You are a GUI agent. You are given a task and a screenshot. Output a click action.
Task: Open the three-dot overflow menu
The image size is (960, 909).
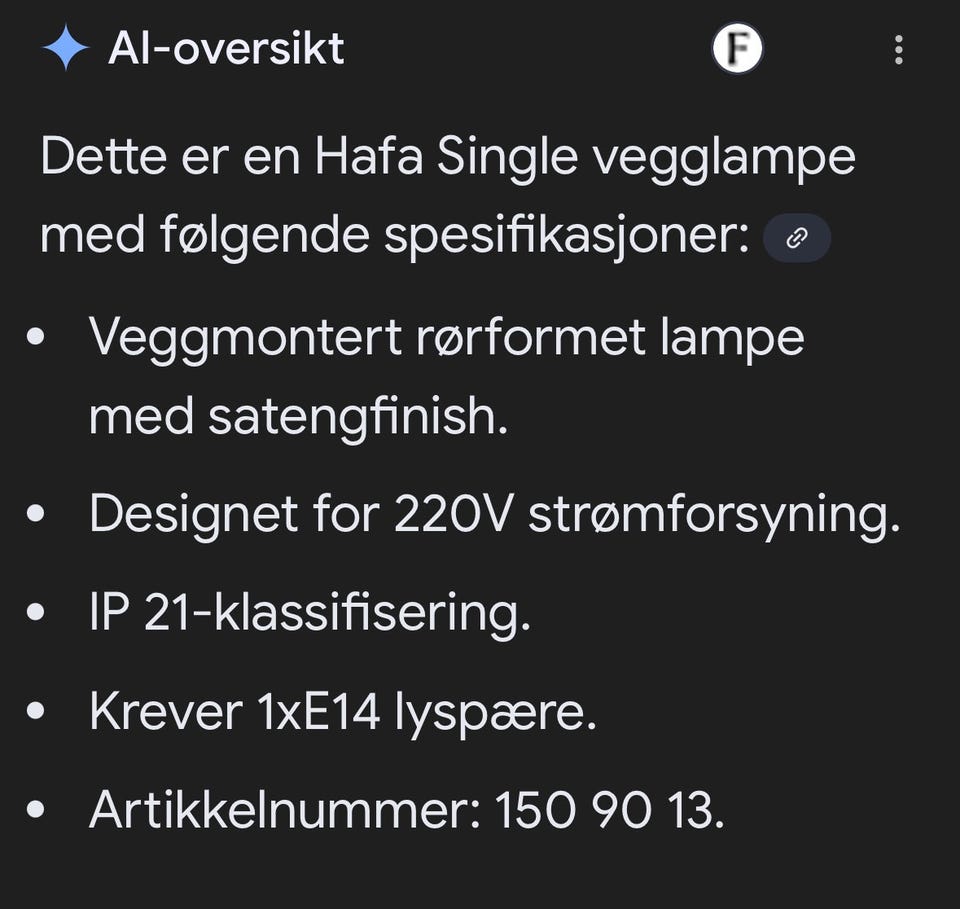tap(899, 49)
